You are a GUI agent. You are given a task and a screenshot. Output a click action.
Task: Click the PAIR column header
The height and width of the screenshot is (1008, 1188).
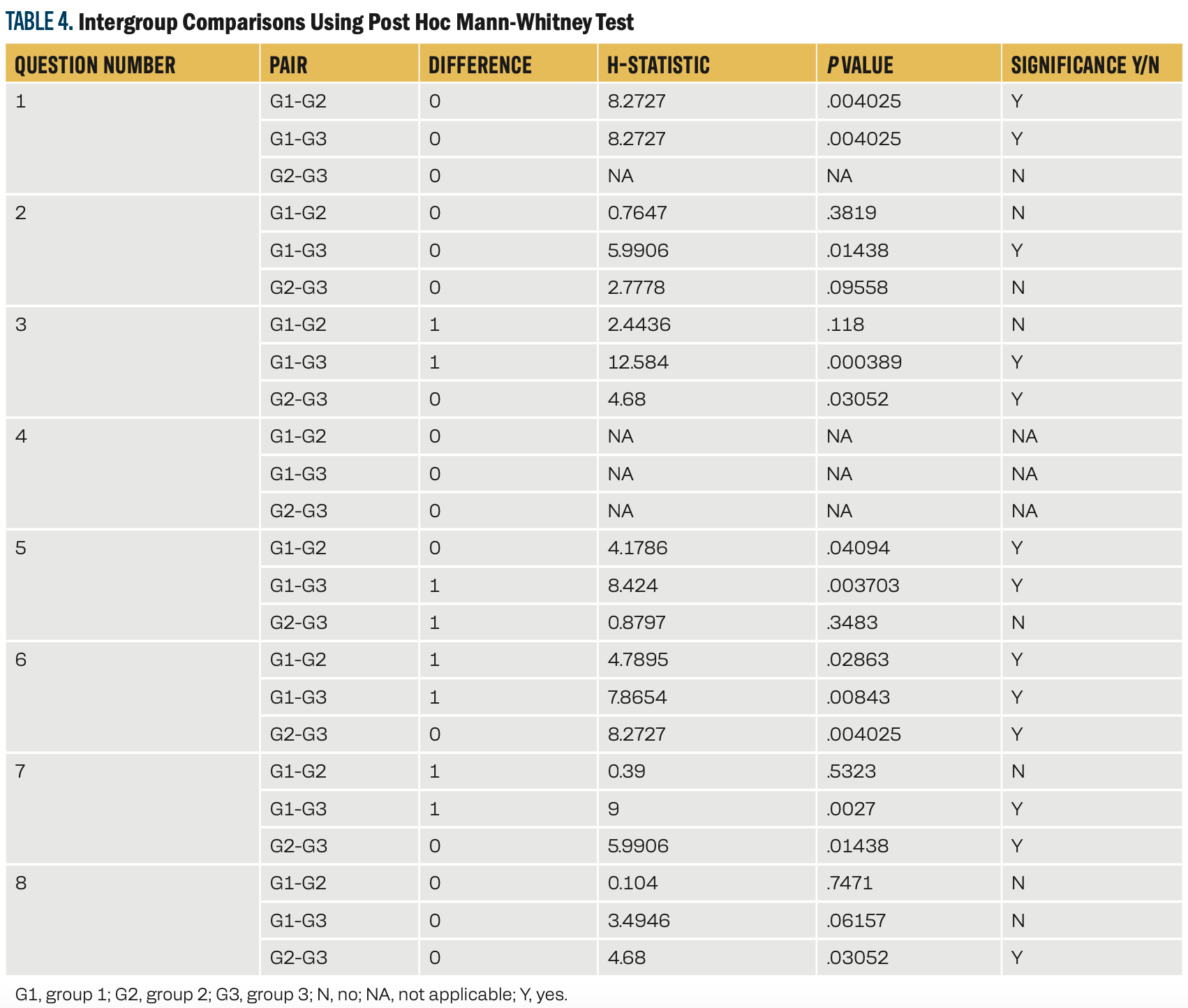(x=288, y=66)
